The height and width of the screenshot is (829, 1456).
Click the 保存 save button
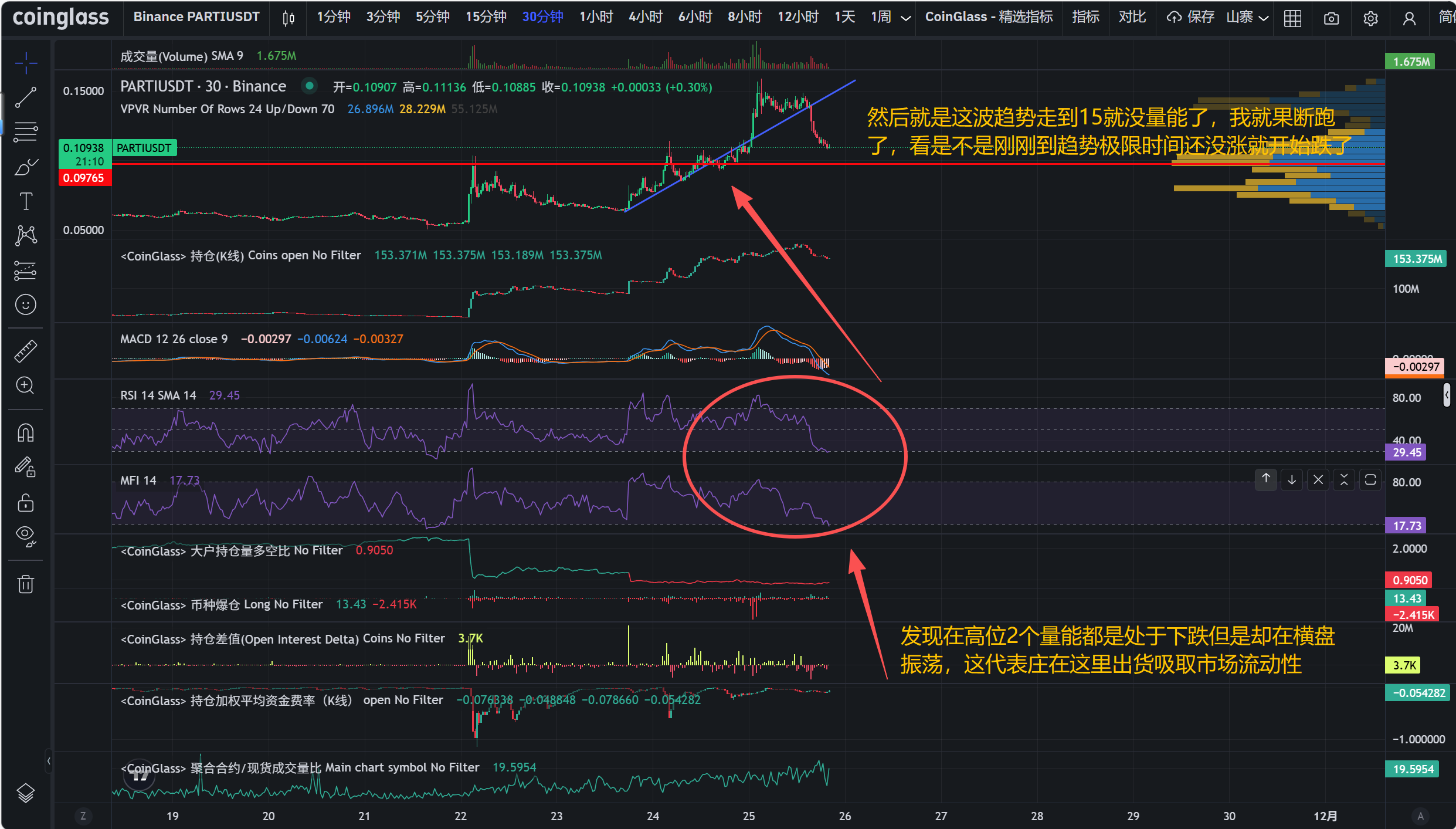click(1190, 17)
